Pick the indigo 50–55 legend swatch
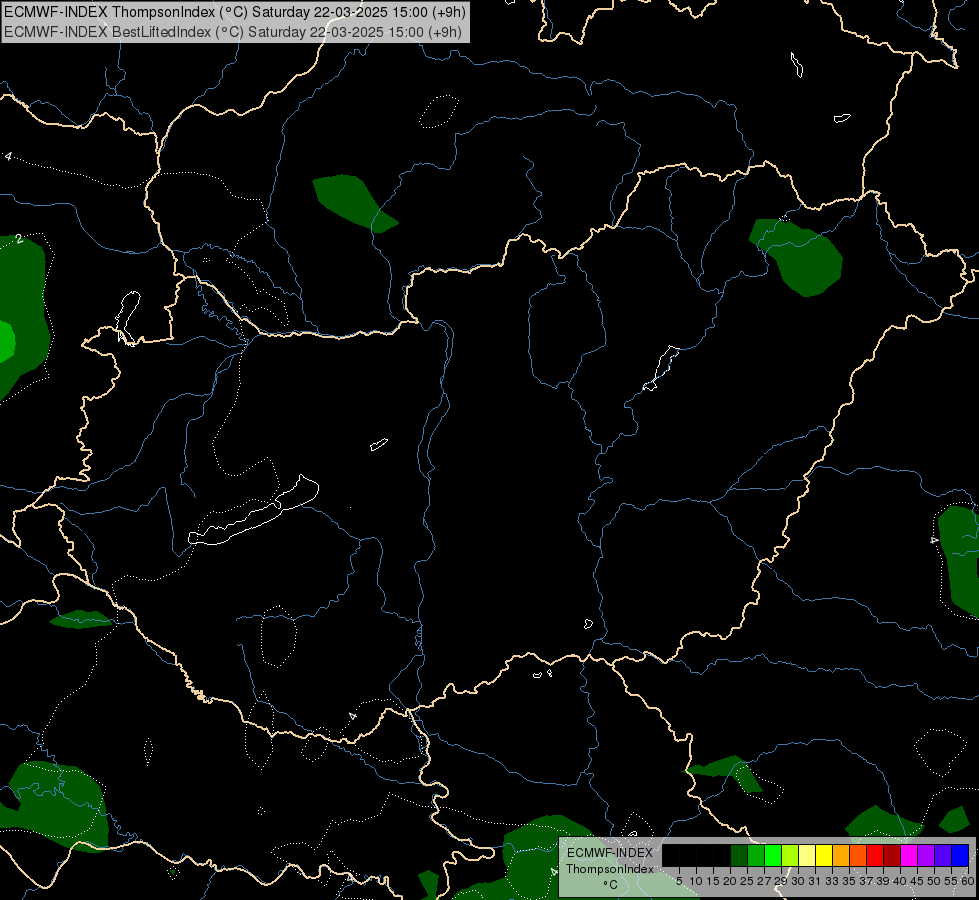Viewport: 979px width, 900px height. point(943,855)
